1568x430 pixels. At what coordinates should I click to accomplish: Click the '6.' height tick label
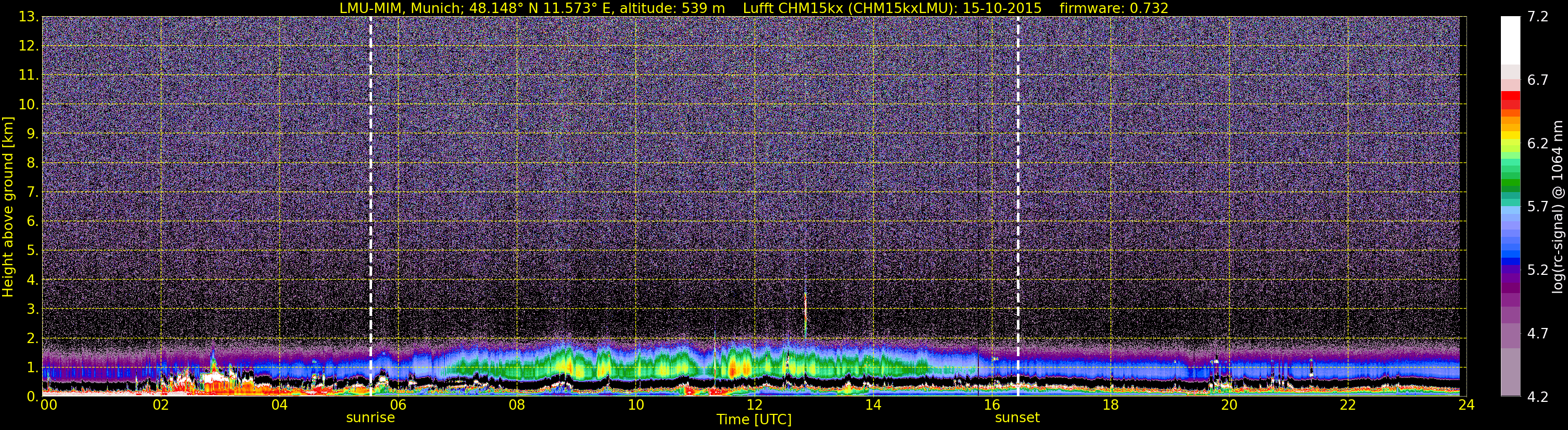click(32, 221)
